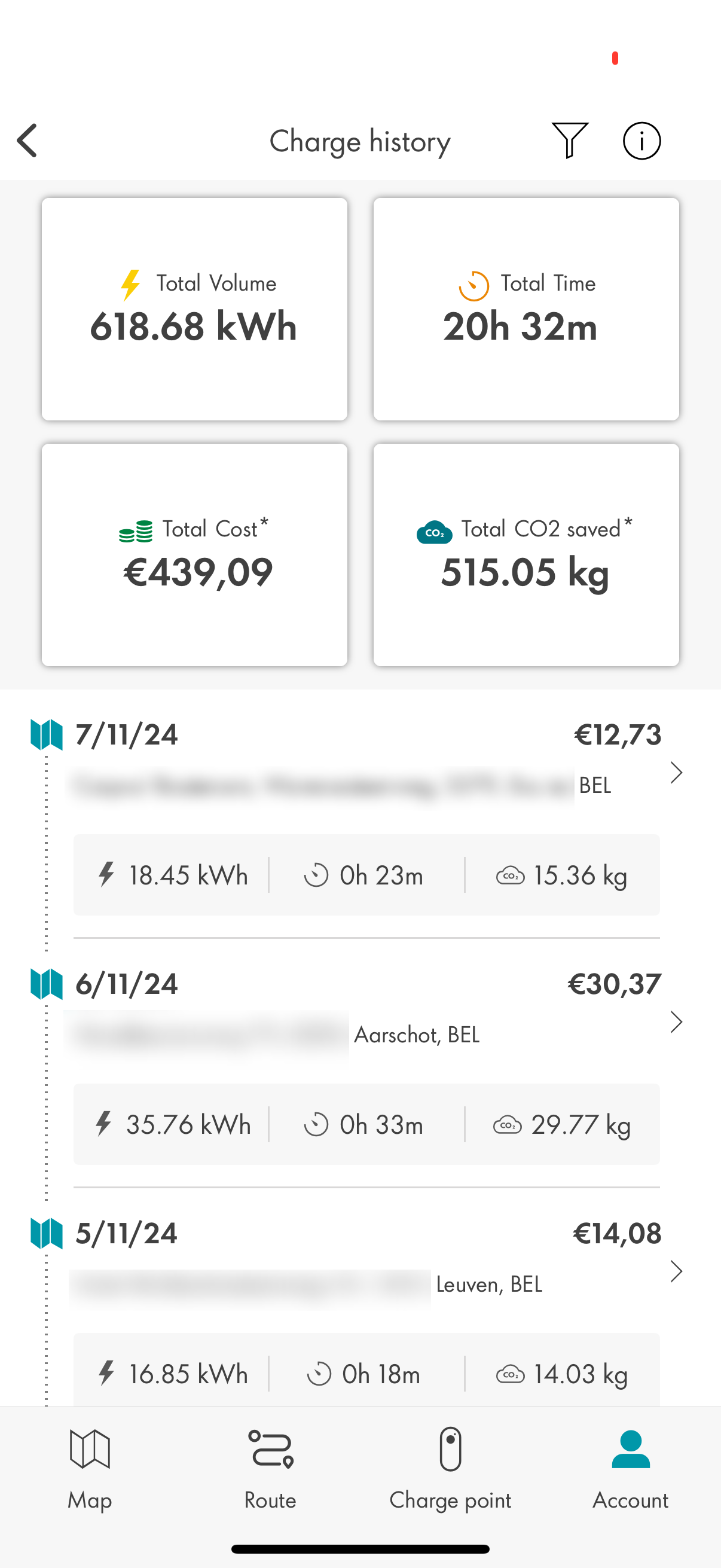Tap the back arrow icon

(x=28, y=141)
